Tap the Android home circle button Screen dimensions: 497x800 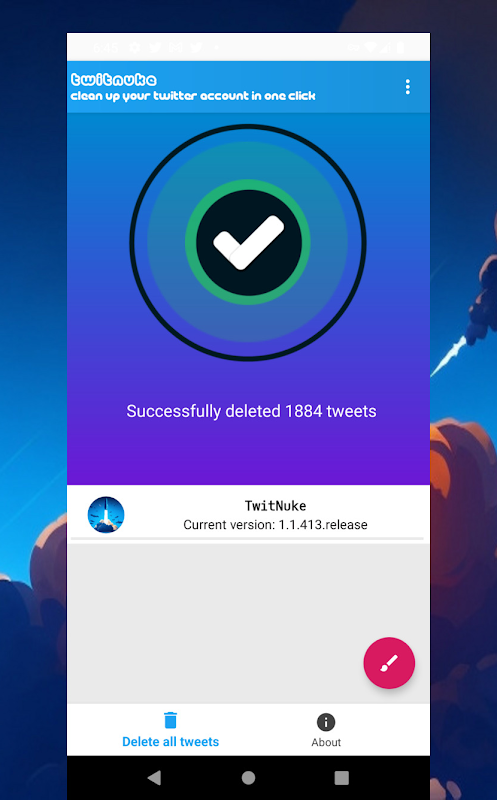[x=248, y=778]
